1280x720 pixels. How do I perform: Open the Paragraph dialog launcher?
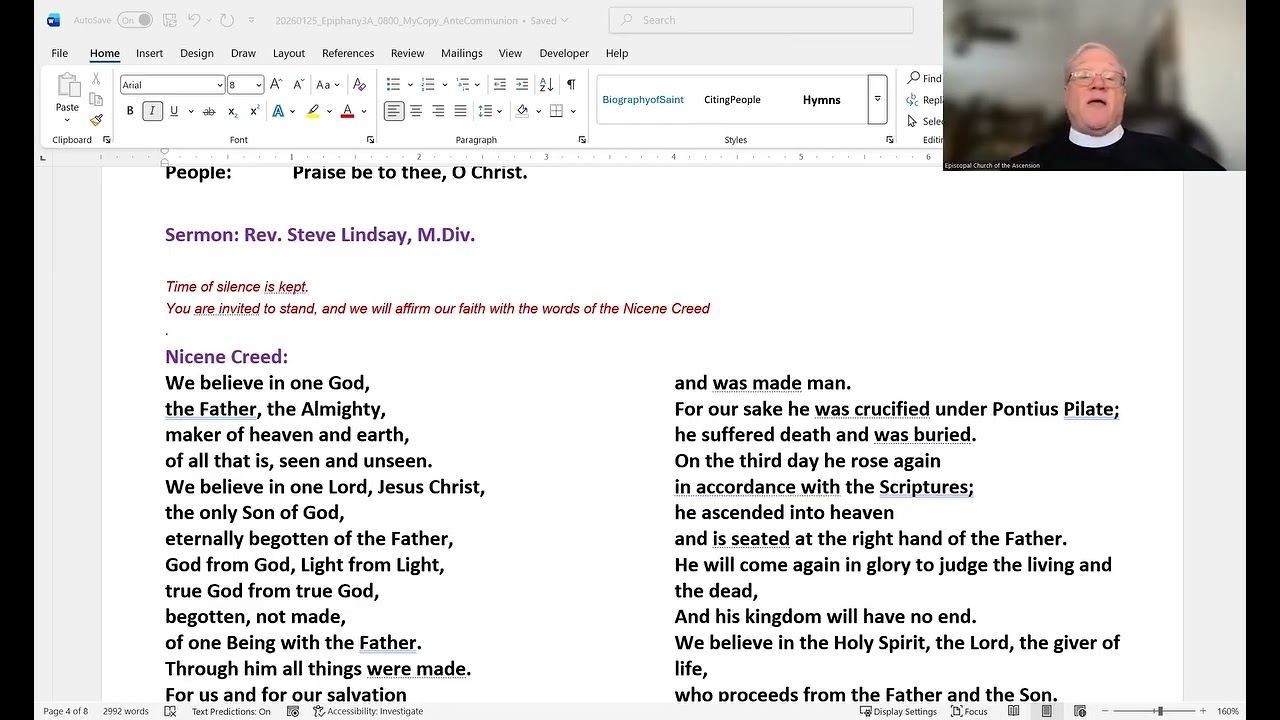582,140
